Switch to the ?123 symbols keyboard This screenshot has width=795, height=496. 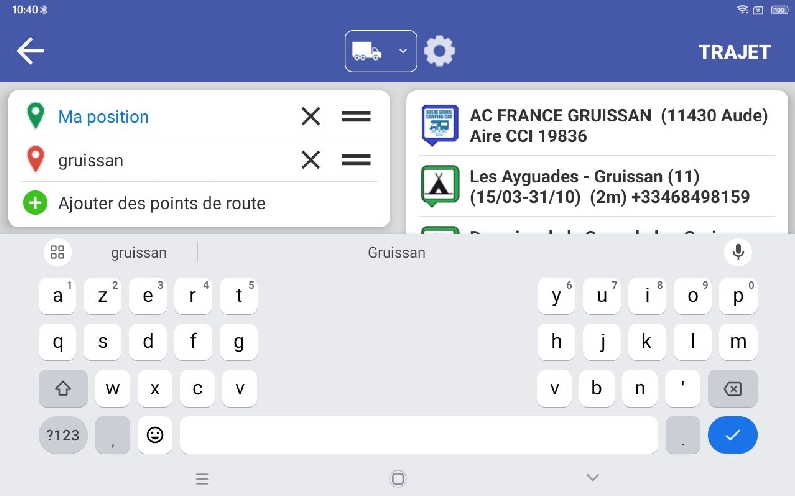pyautogui.click(x=62, y=435)
